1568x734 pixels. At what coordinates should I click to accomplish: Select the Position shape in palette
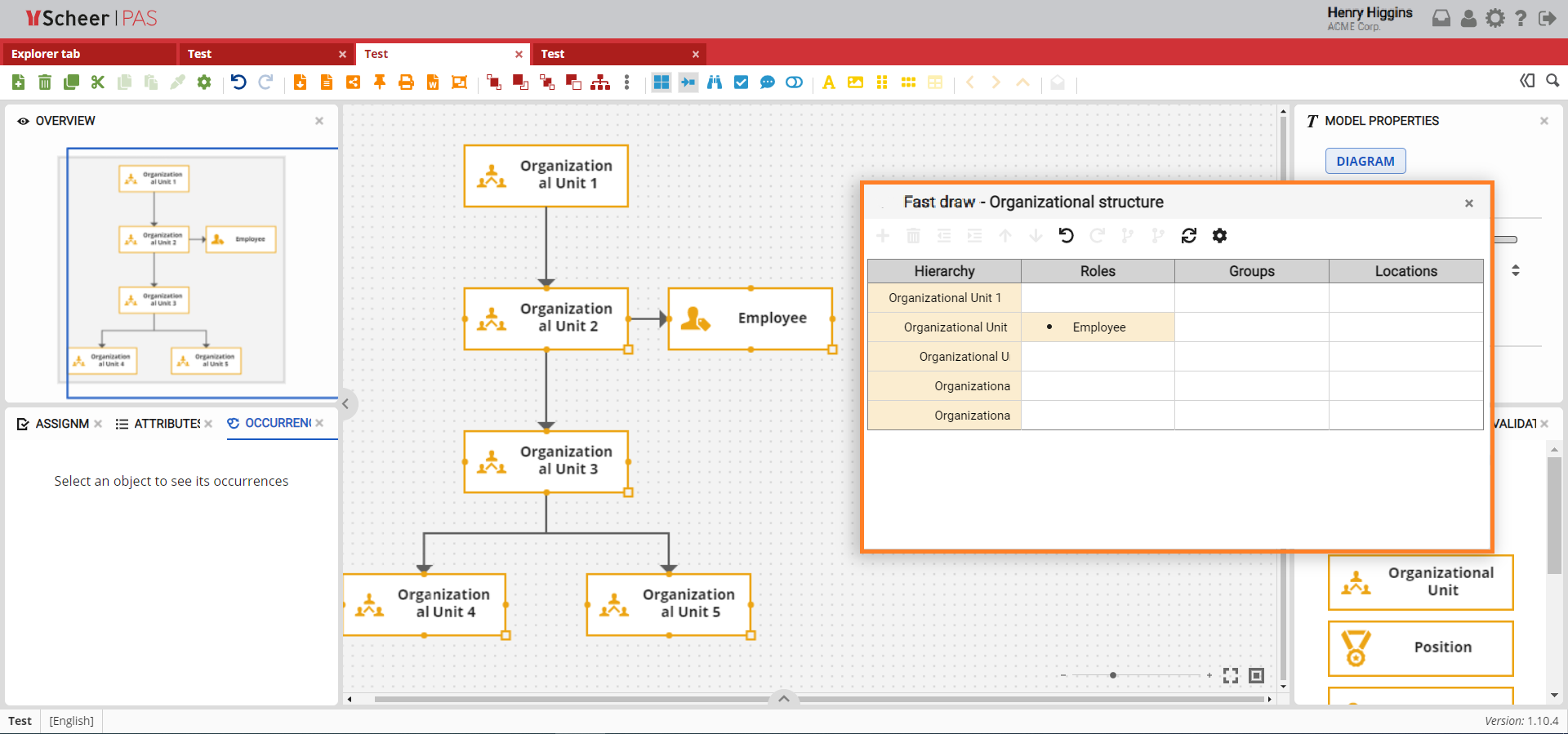pyautogui.click(x=1420, y=648)
